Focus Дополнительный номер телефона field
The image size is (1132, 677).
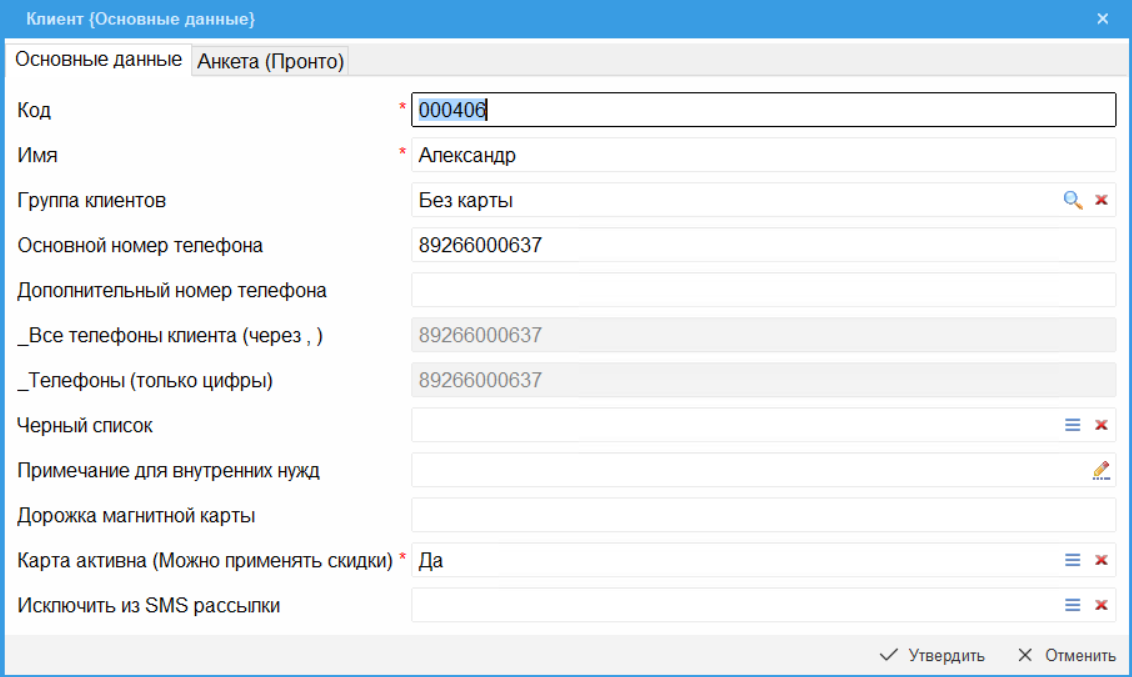pos(762,290)
